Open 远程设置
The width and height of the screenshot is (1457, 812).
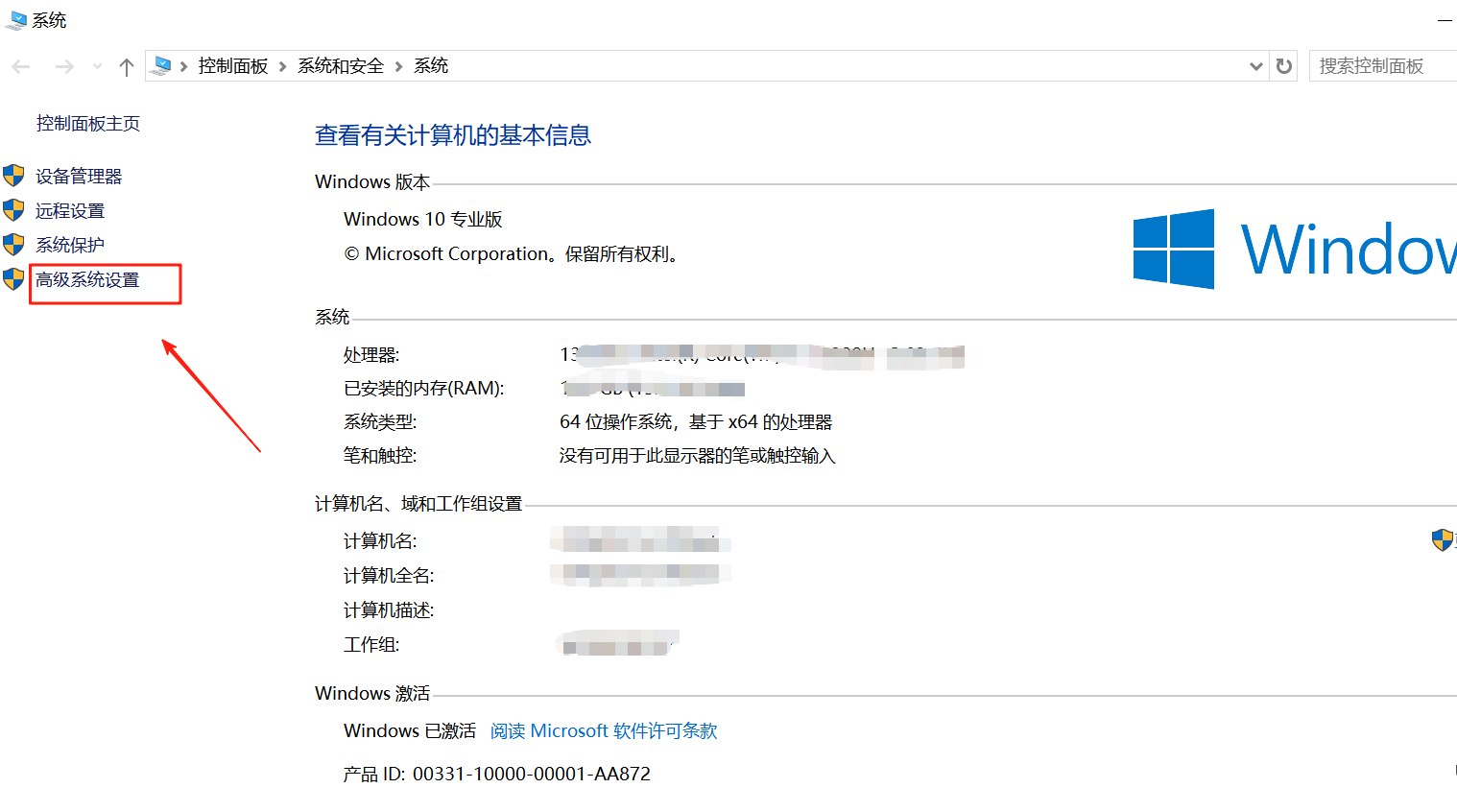coord(70,210)
